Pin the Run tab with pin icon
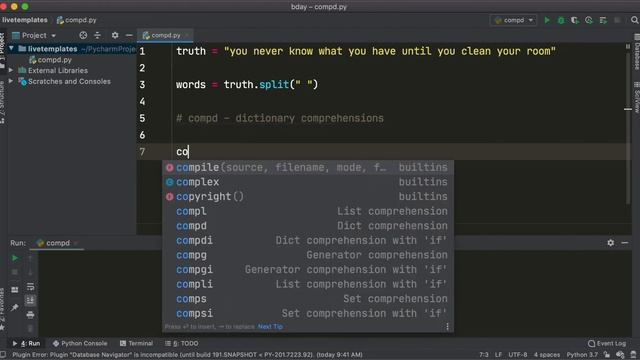 click(15, 307)
